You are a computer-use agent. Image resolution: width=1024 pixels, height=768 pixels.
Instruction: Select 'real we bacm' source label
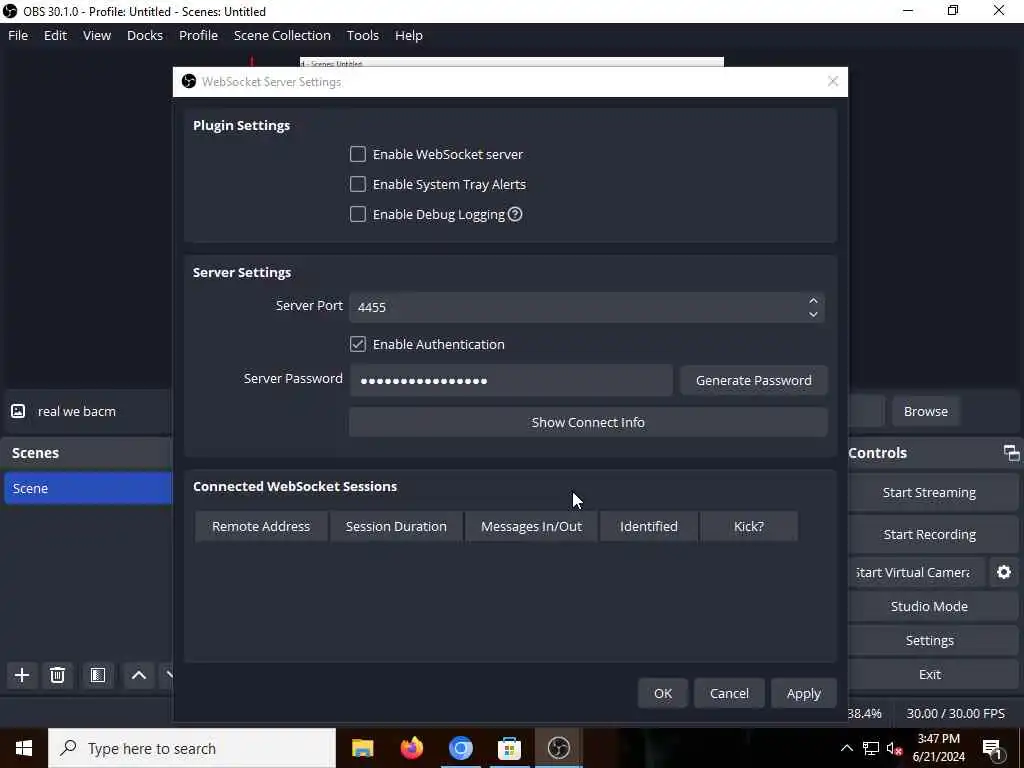76,411
